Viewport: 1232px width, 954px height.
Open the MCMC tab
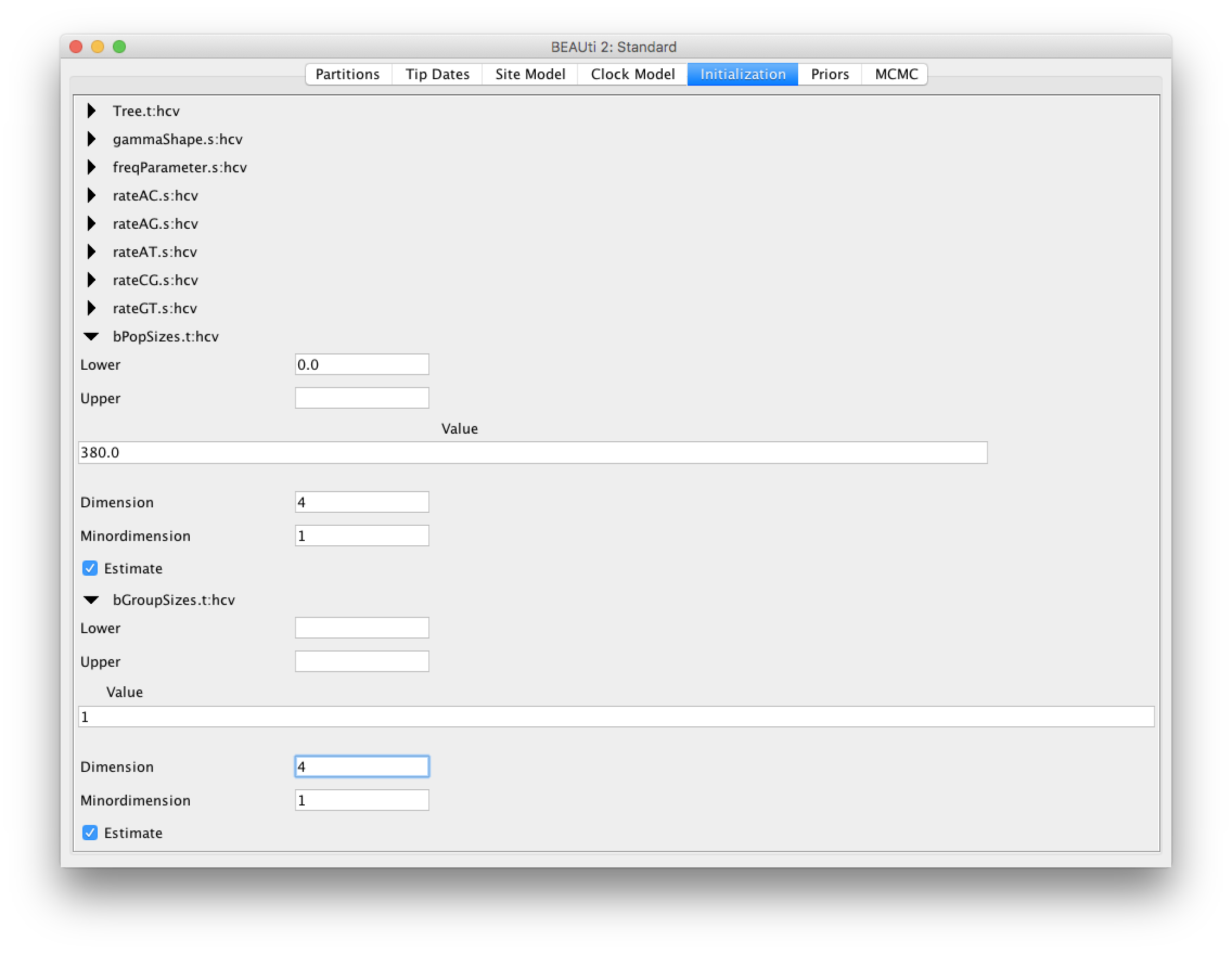(896, 74)
